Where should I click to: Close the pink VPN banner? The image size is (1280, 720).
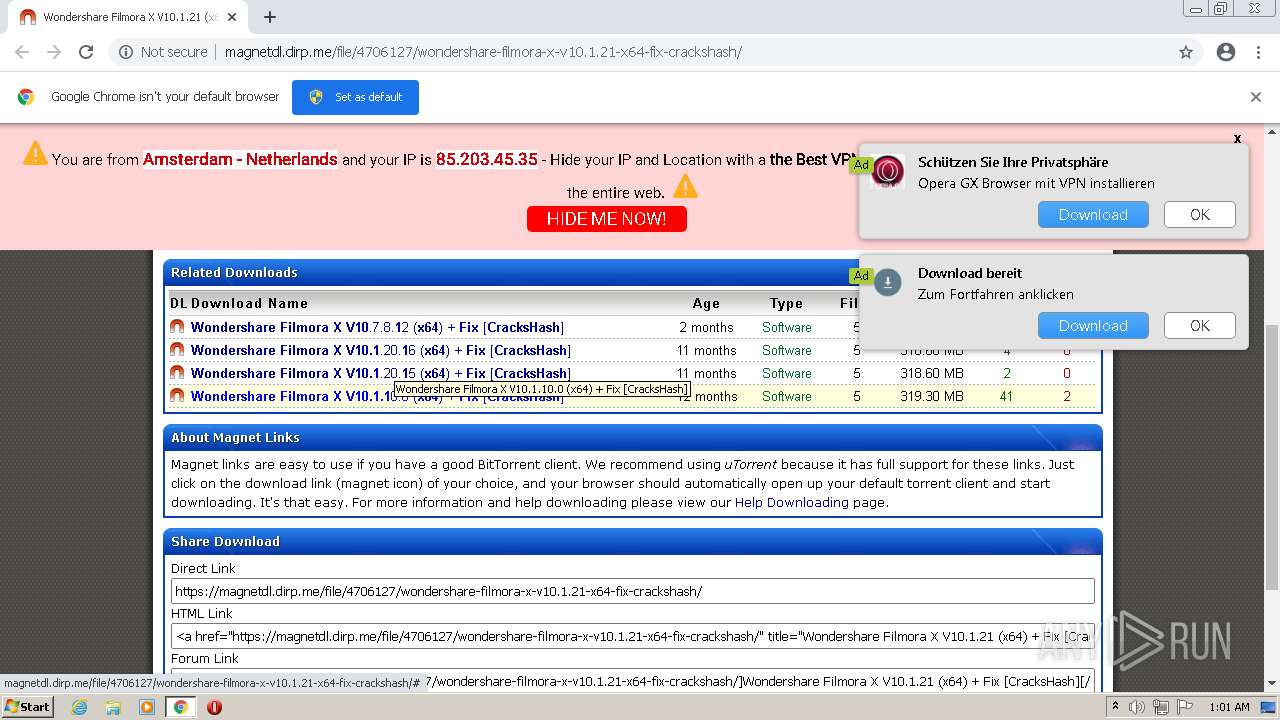[1237, 139]
